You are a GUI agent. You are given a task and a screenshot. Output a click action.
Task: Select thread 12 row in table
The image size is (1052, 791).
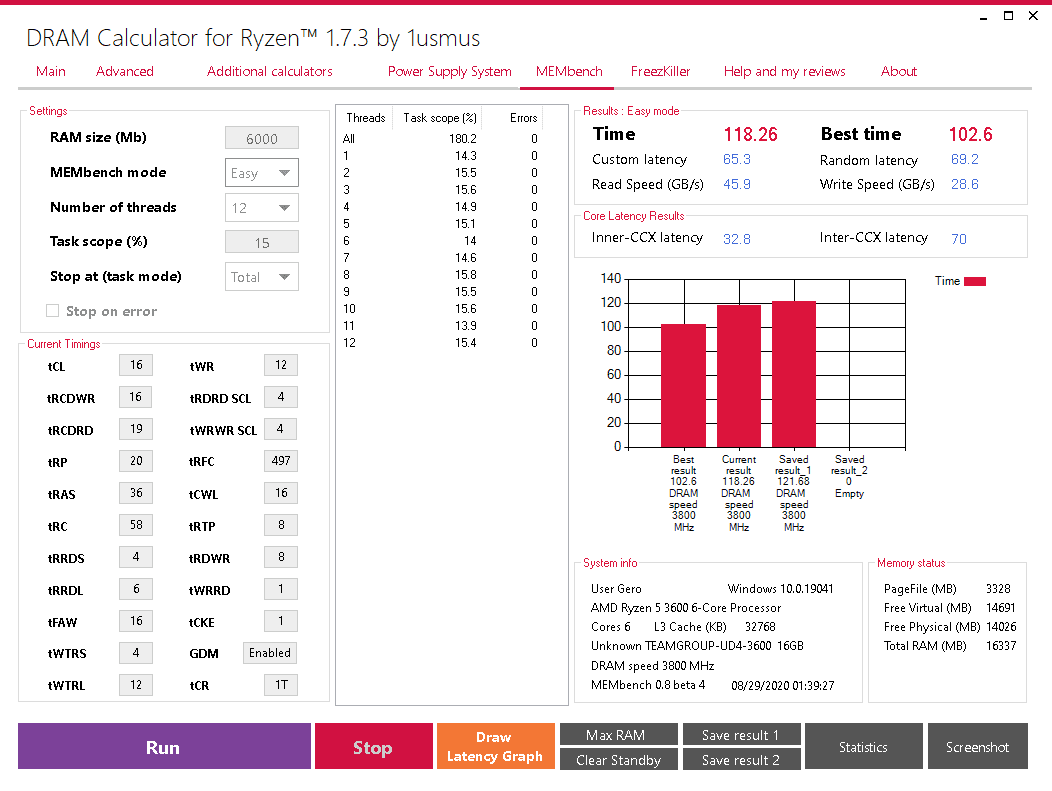coord(440,343)
